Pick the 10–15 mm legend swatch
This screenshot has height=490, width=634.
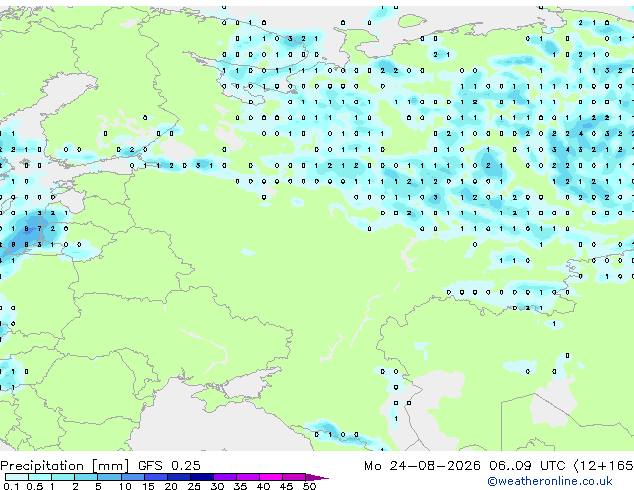click(132, 477)
